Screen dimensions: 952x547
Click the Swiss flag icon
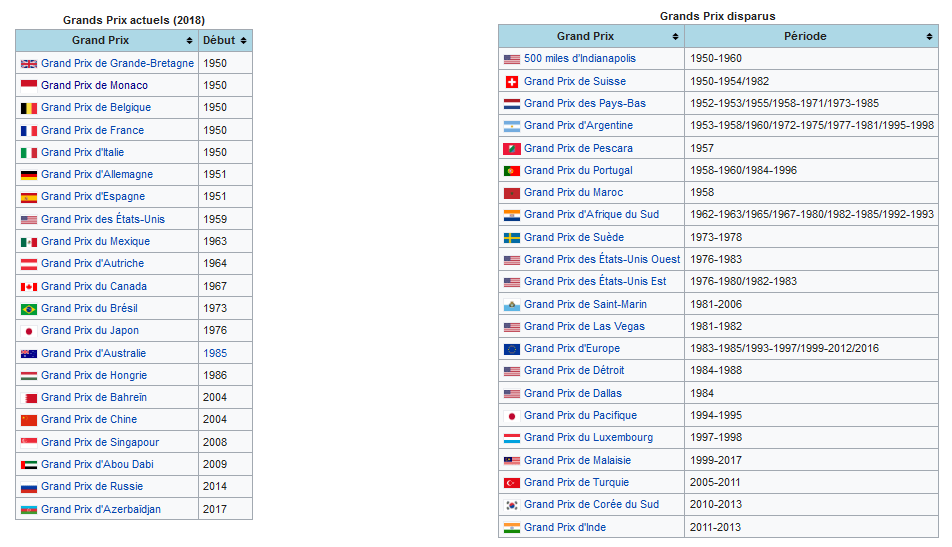click(512, 82)
